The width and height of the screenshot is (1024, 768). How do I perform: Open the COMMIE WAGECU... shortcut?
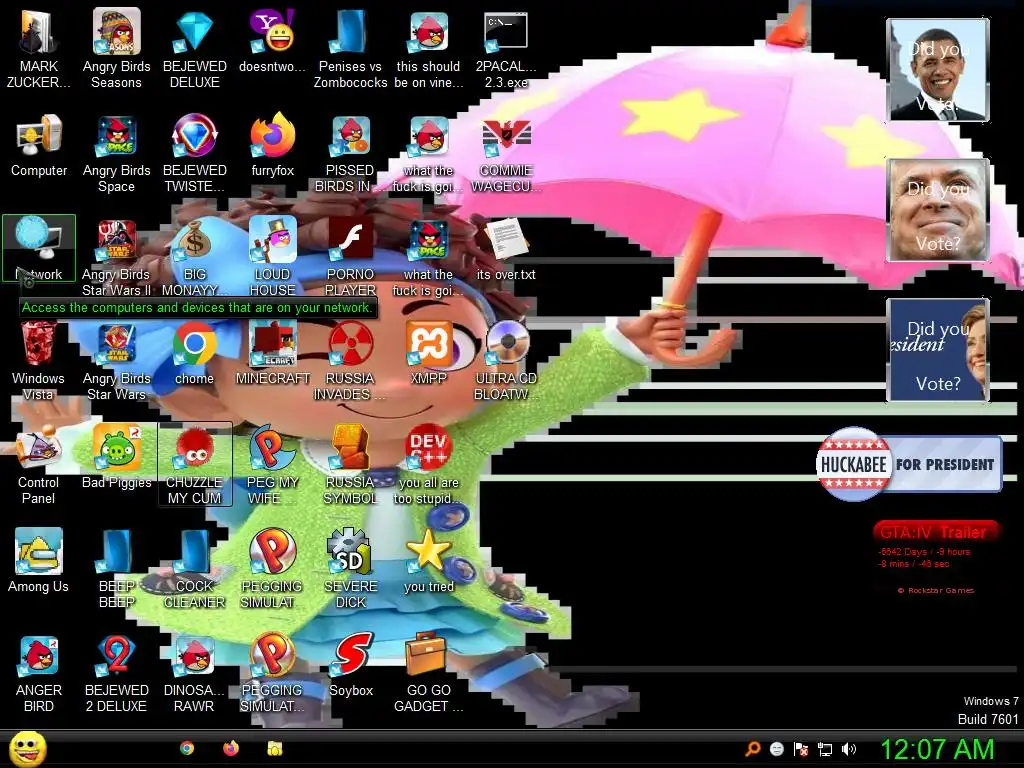[506, 153]
